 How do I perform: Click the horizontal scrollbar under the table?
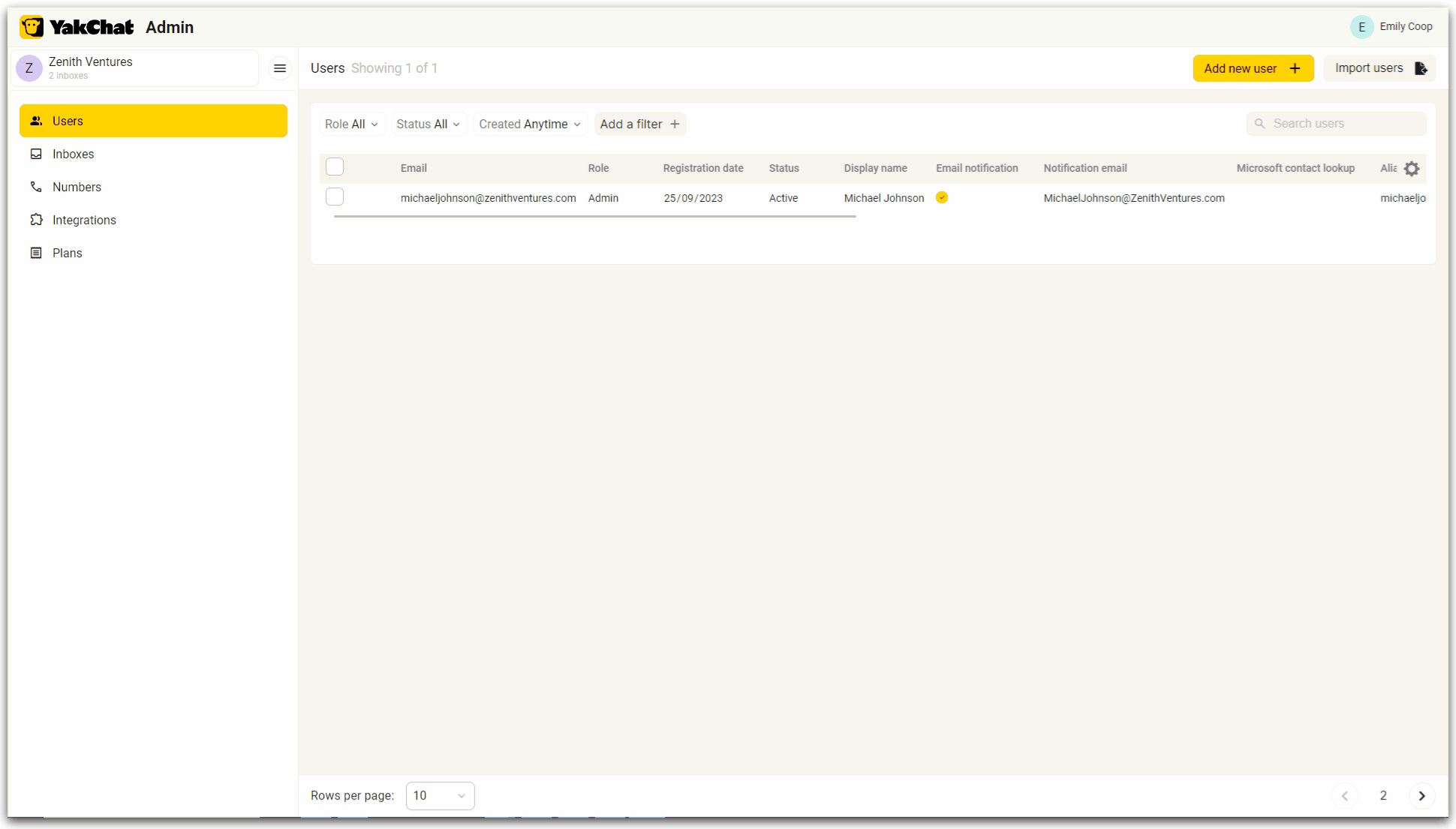(594, 216)
